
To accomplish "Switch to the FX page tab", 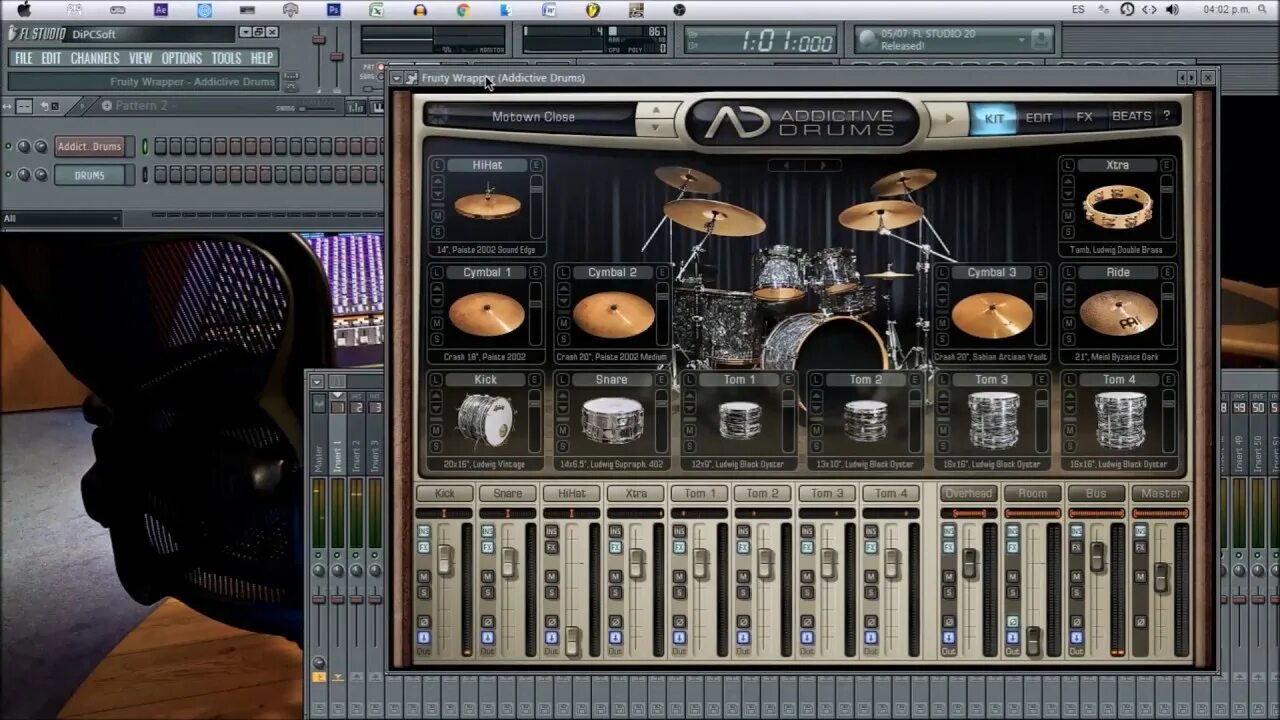I will click(x=1084, y=117).
